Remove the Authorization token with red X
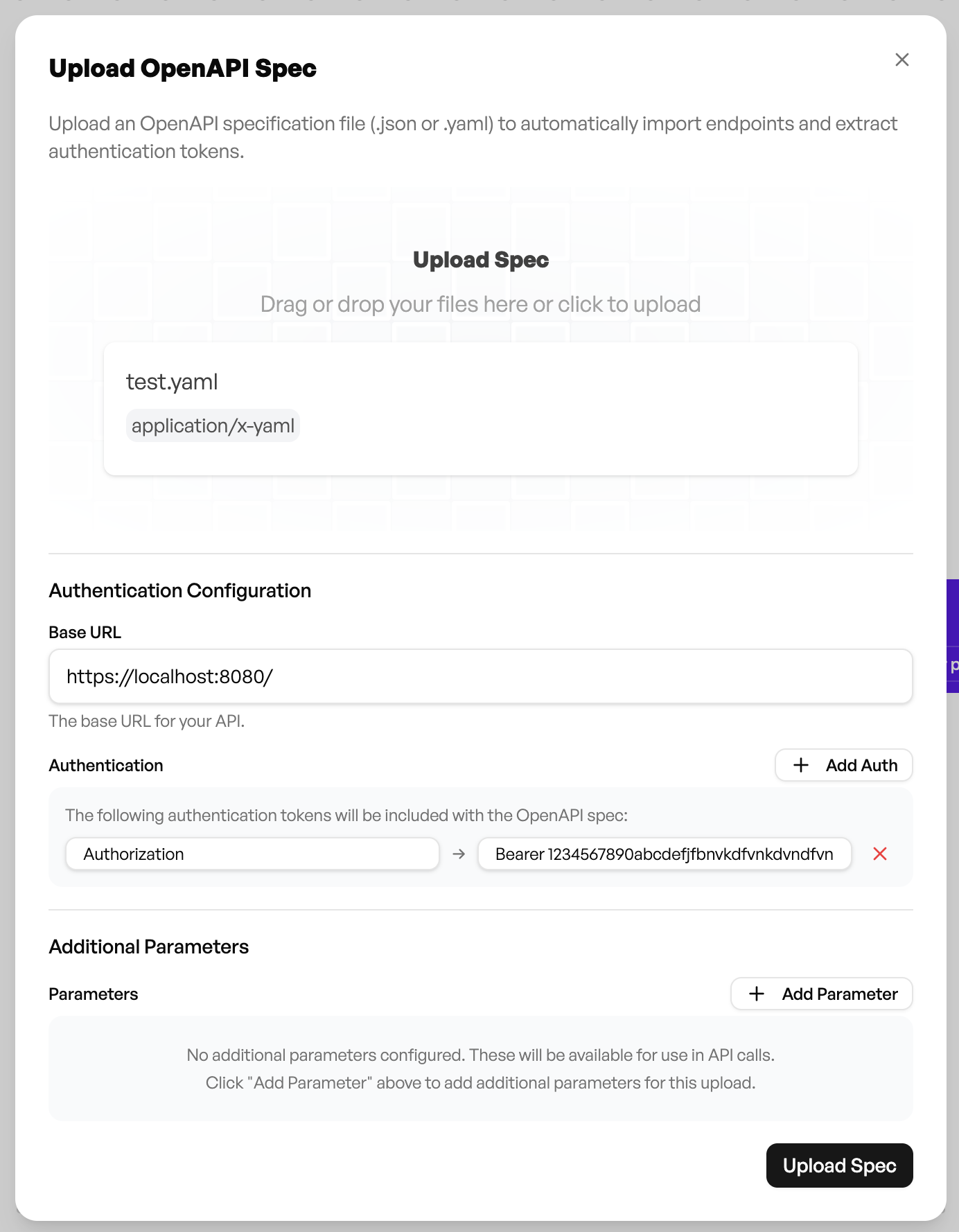 (880, 854)
